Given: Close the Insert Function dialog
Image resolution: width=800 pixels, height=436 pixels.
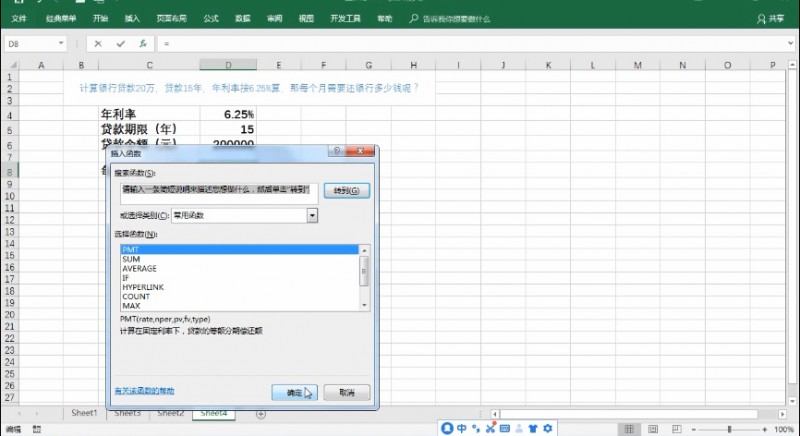Looking at the screenshot, I should point(360,151).
